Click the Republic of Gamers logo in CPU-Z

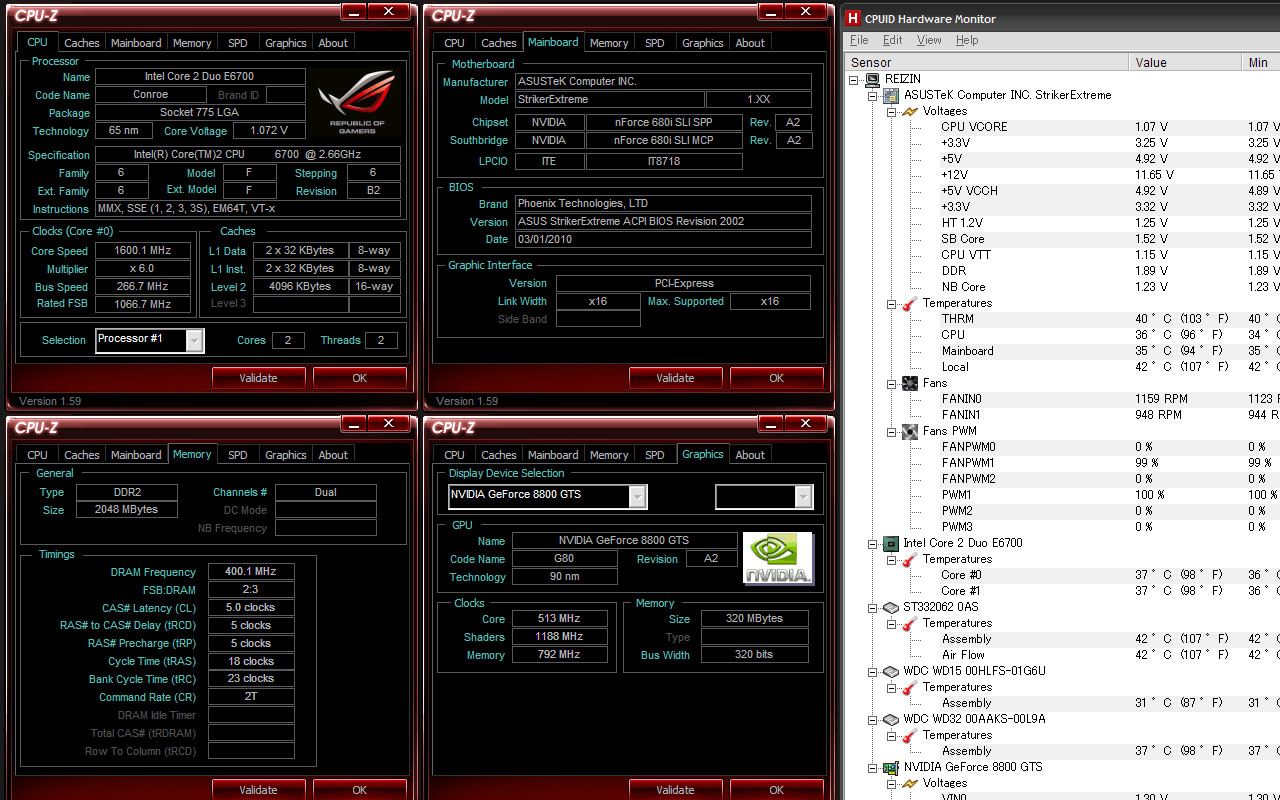pyautogui.click(x=356, y=103)
